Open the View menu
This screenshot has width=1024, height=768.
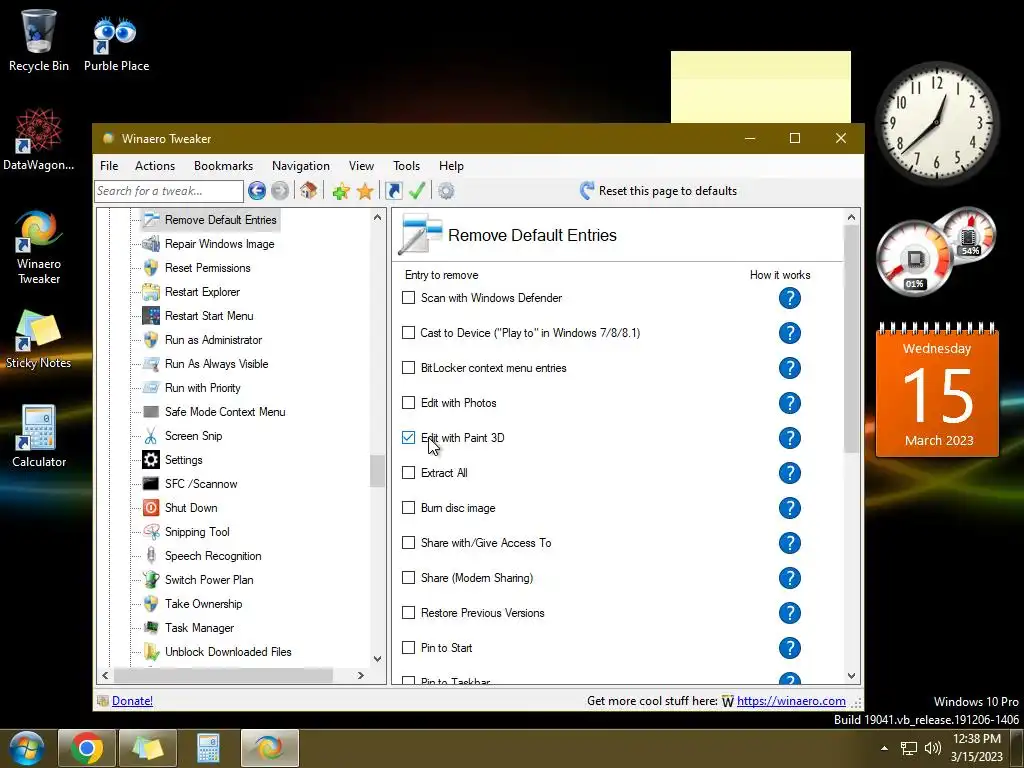[361, 166]
